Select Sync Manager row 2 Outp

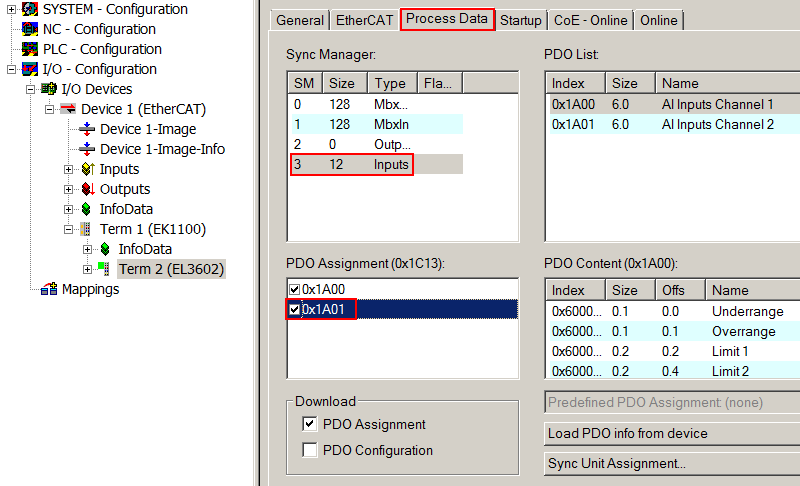click(x=376, y=144)
